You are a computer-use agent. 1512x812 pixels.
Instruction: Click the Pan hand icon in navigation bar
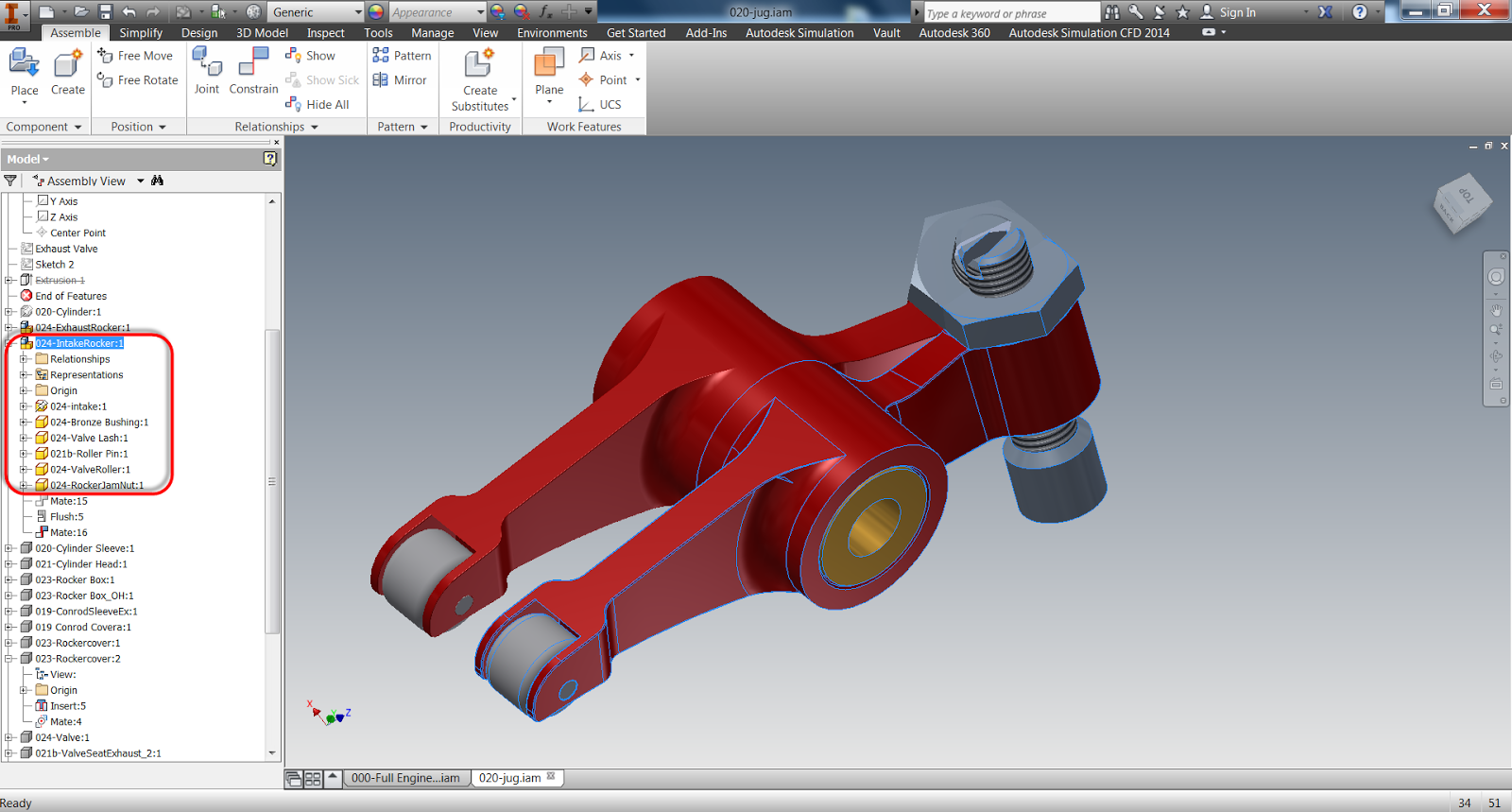[x=1496, y=309]
